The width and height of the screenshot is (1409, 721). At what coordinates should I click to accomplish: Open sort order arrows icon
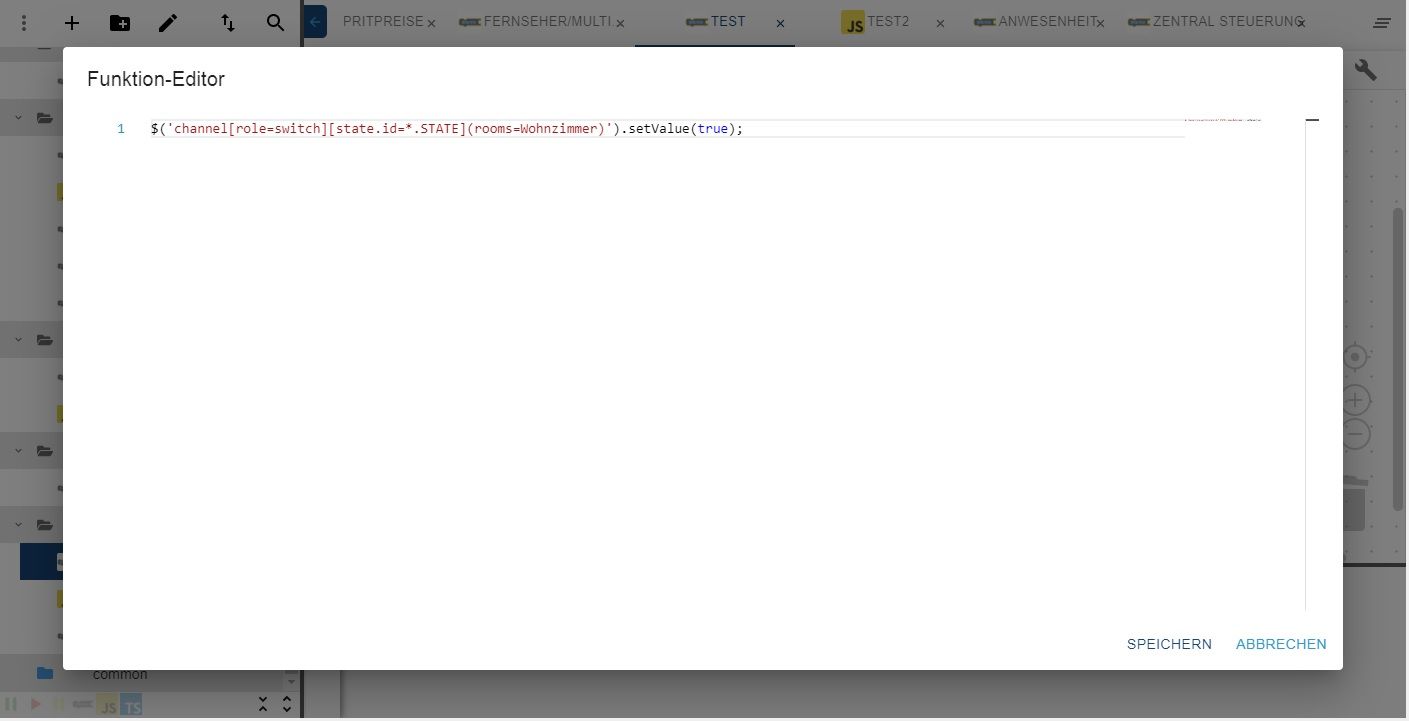228,22
